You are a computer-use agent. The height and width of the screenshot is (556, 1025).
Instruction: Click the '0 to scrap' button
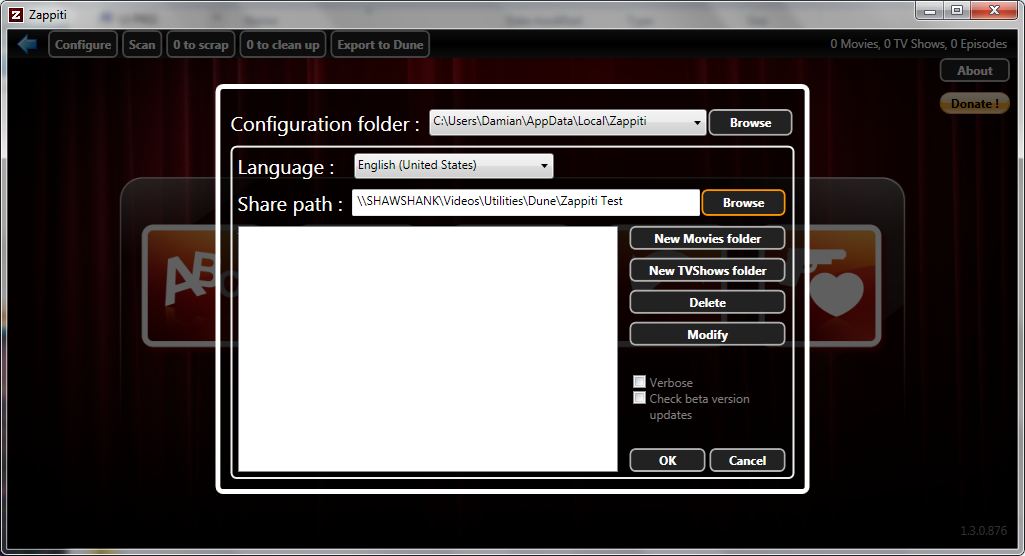(201, 44)
